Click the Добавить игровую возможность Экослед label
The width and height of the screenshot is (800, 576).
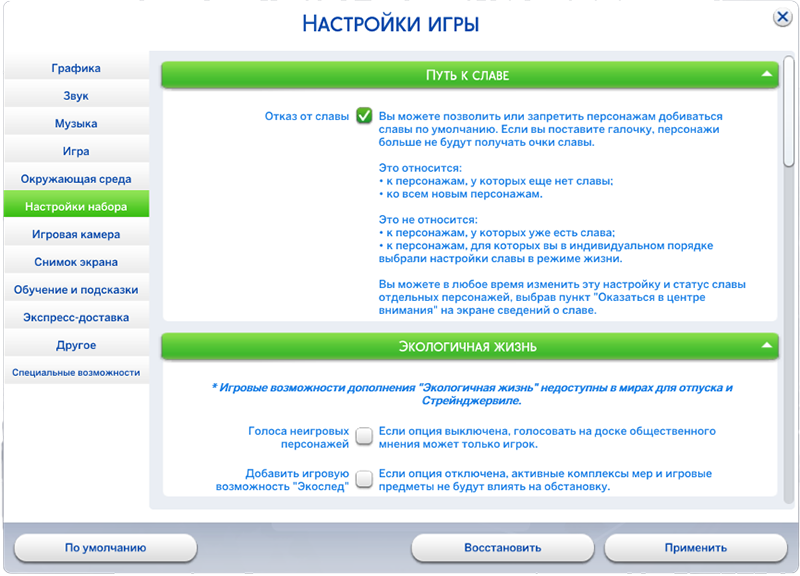[x=282, y=480]
